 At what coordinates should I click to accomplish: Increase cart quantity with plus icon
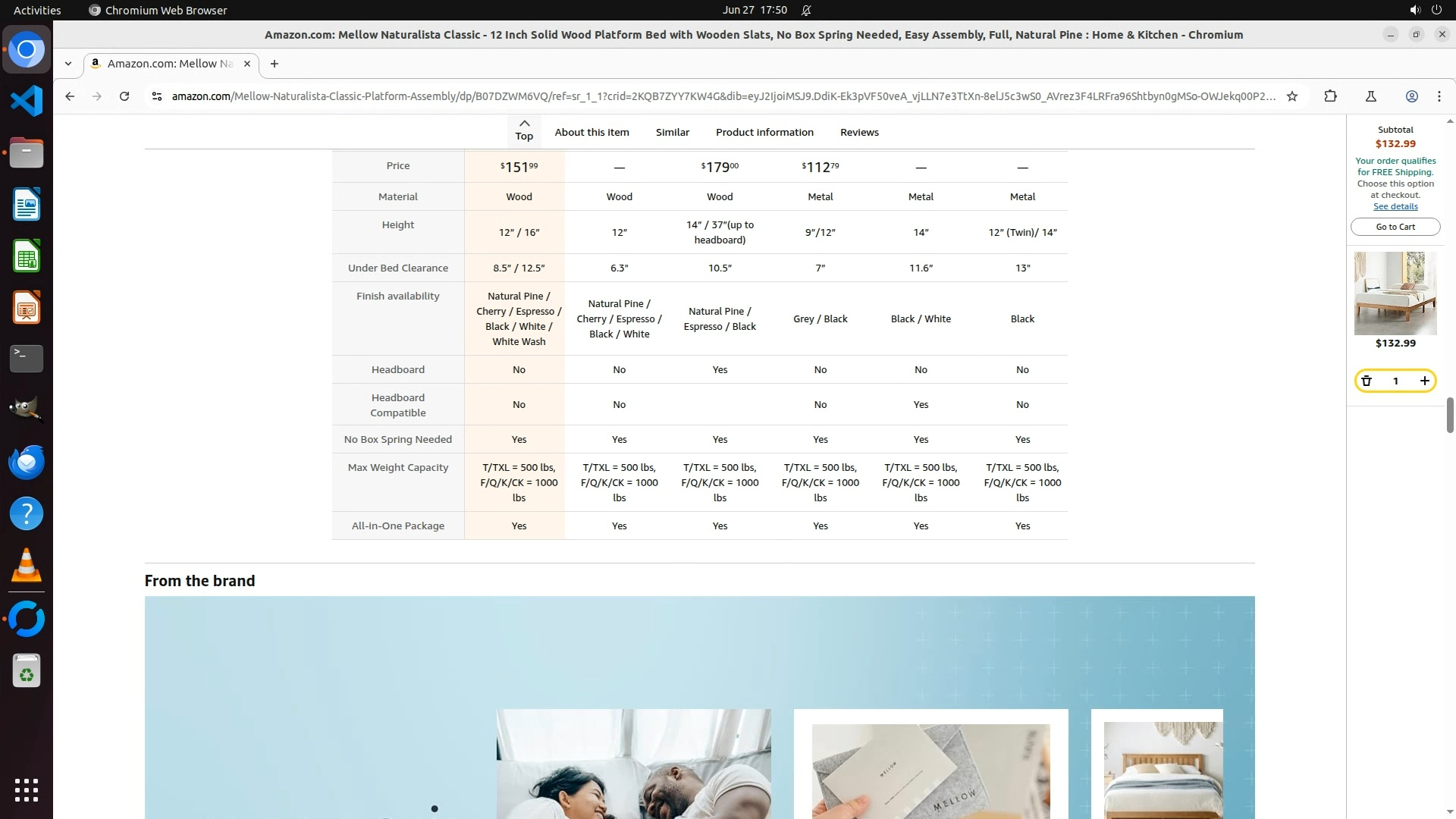pyautogui.click(x=1424, y=381)
